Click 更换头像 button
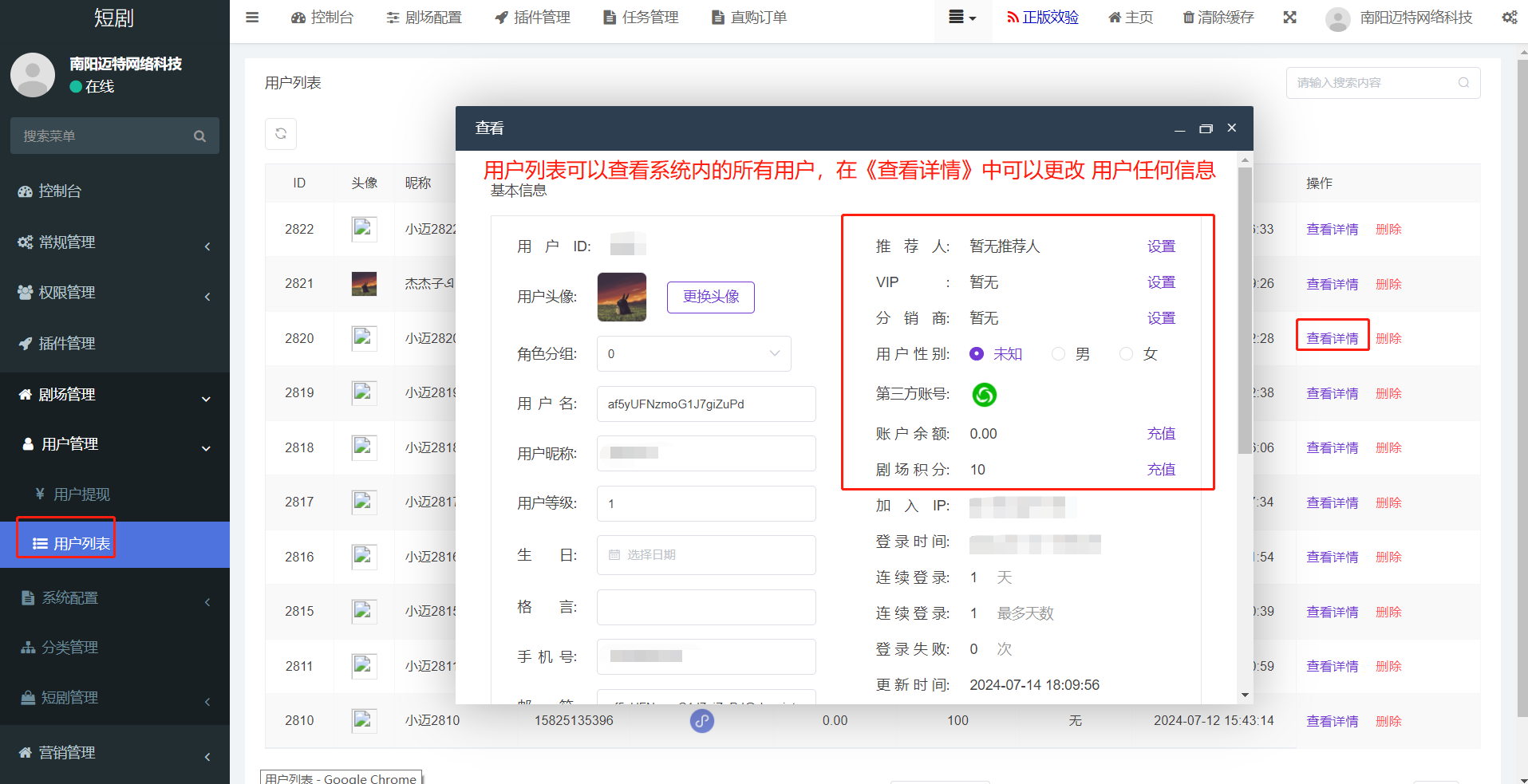The width and height of the screenshot is (1528, 784). [x=711, y=297]
